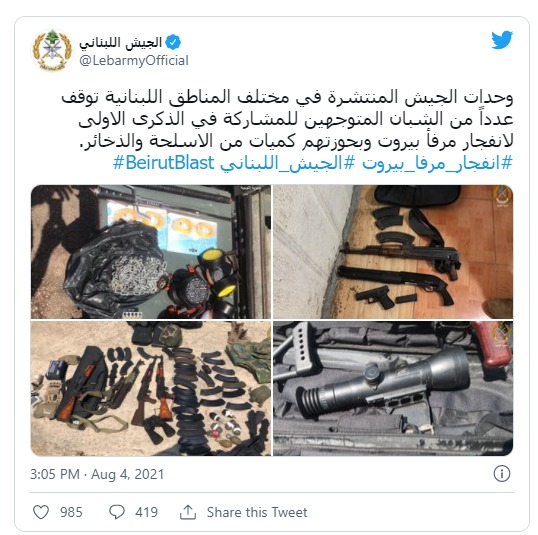538x535 pixels.
Task: Open the @LebarmyOfficial handle
Action: coord(134,61)
